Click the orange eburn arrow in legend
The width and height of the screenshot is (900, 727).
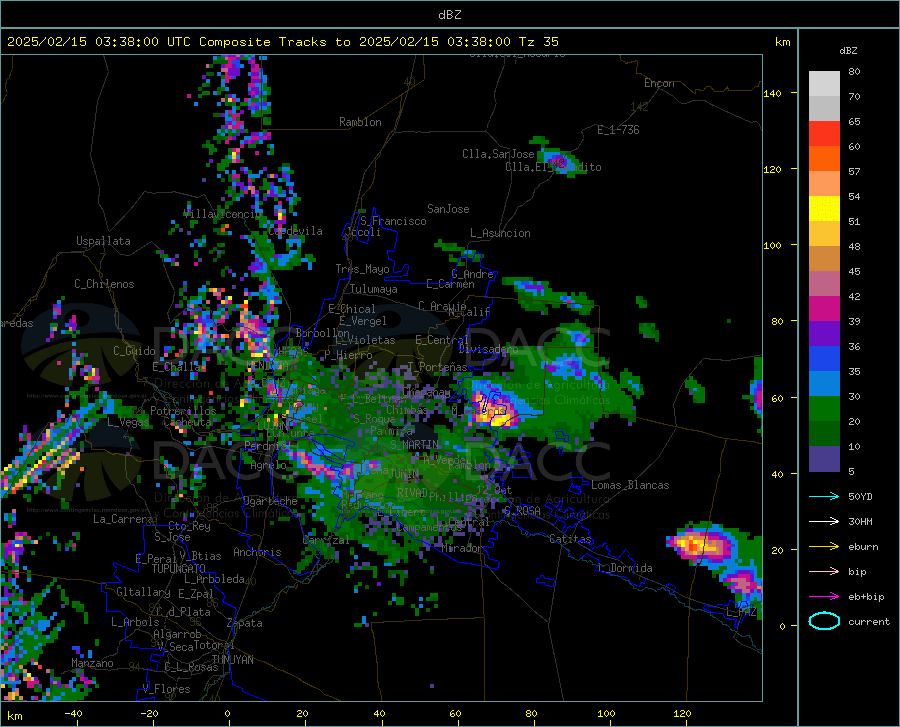[x=824, y=546]
